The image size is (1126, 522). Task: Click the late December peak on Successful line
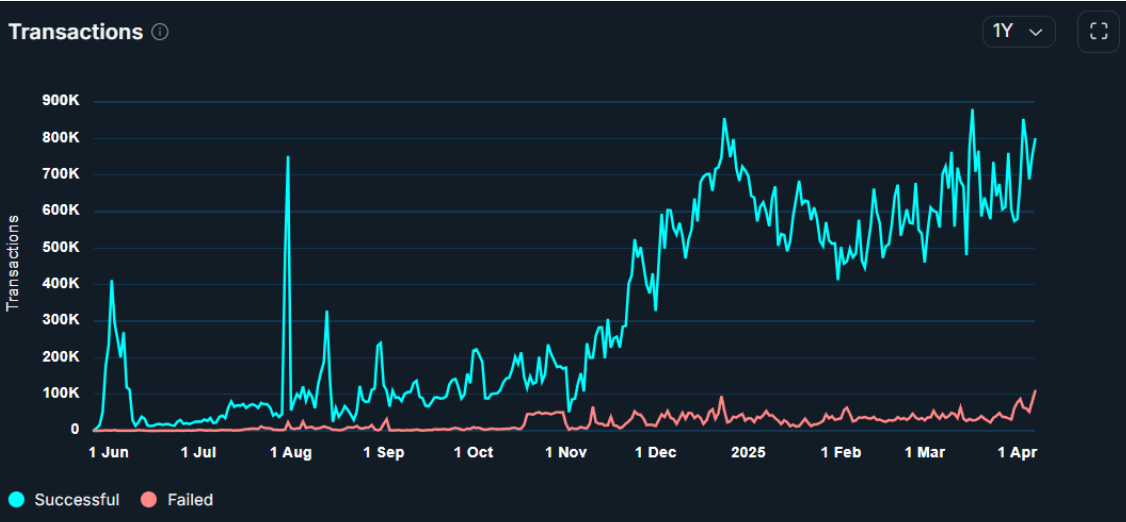click(x=724, y=120)
